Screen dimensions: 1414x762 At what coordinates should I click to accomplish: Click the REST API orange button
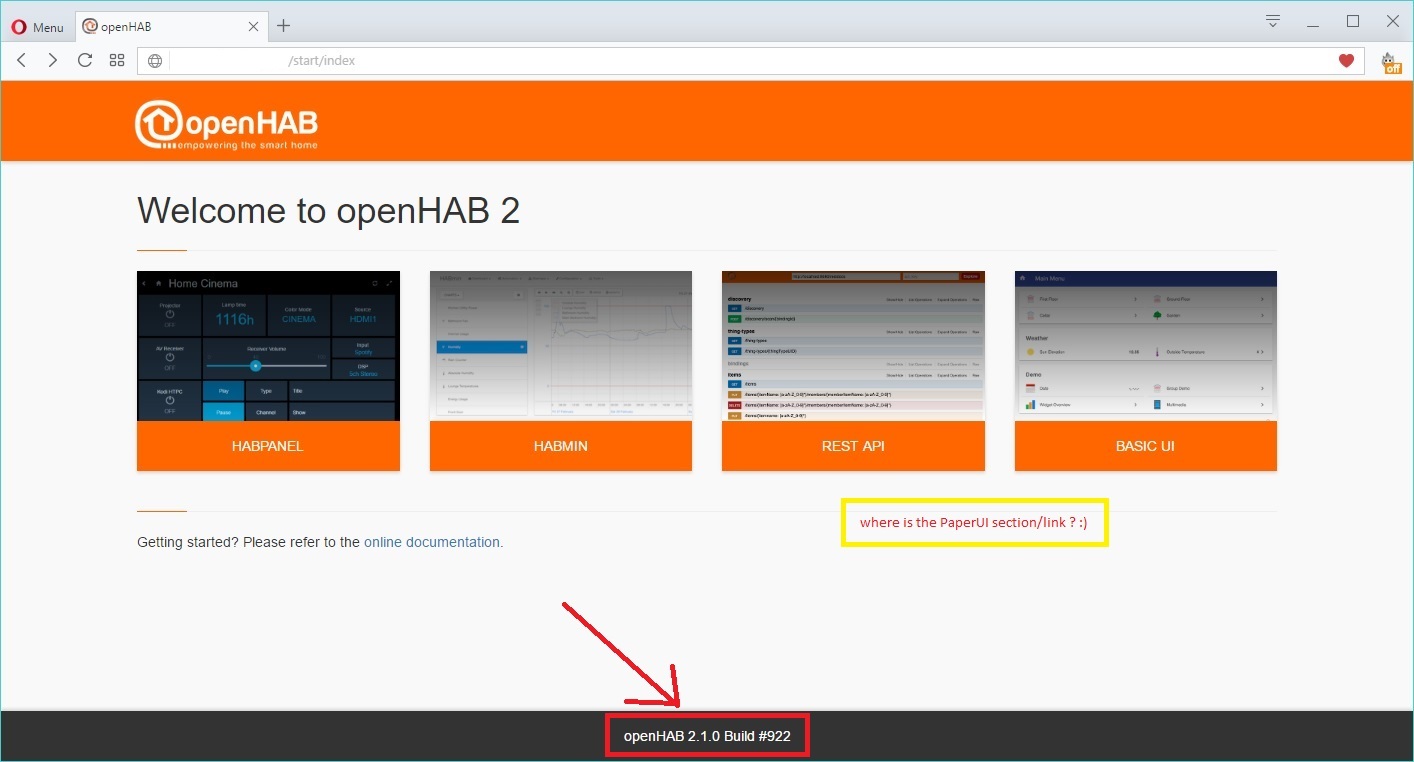click(853, 446)
